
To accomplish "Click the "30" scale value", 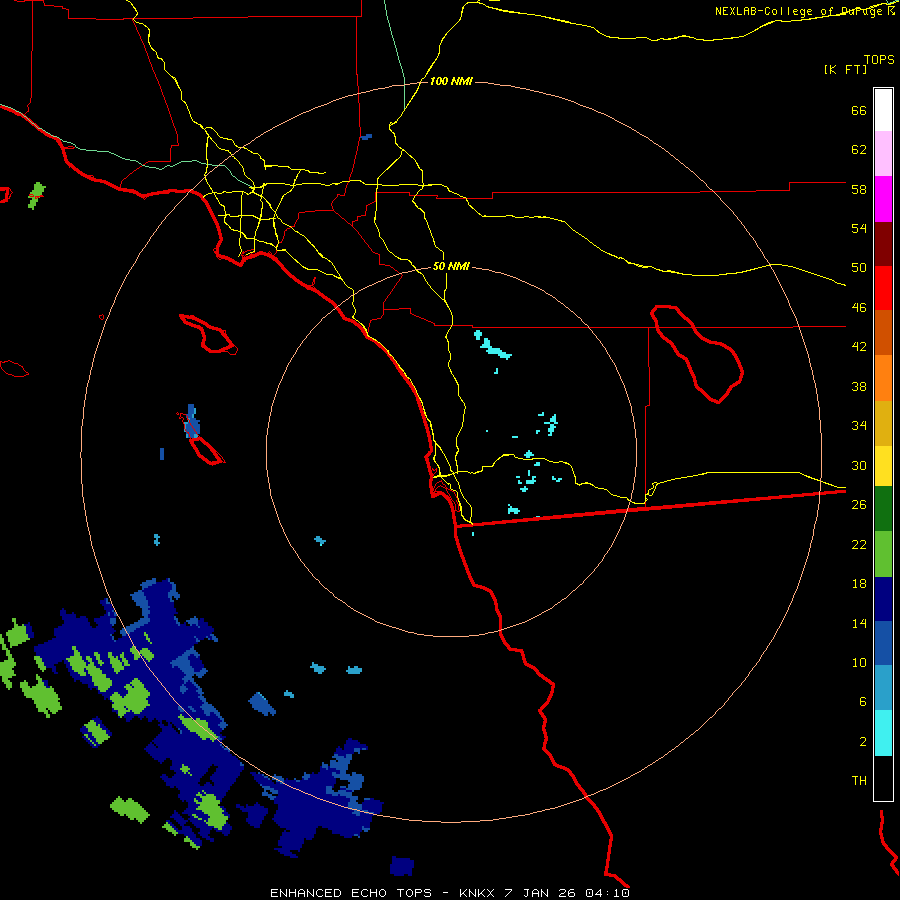I will pyautogui.click(x=859, y=465).
